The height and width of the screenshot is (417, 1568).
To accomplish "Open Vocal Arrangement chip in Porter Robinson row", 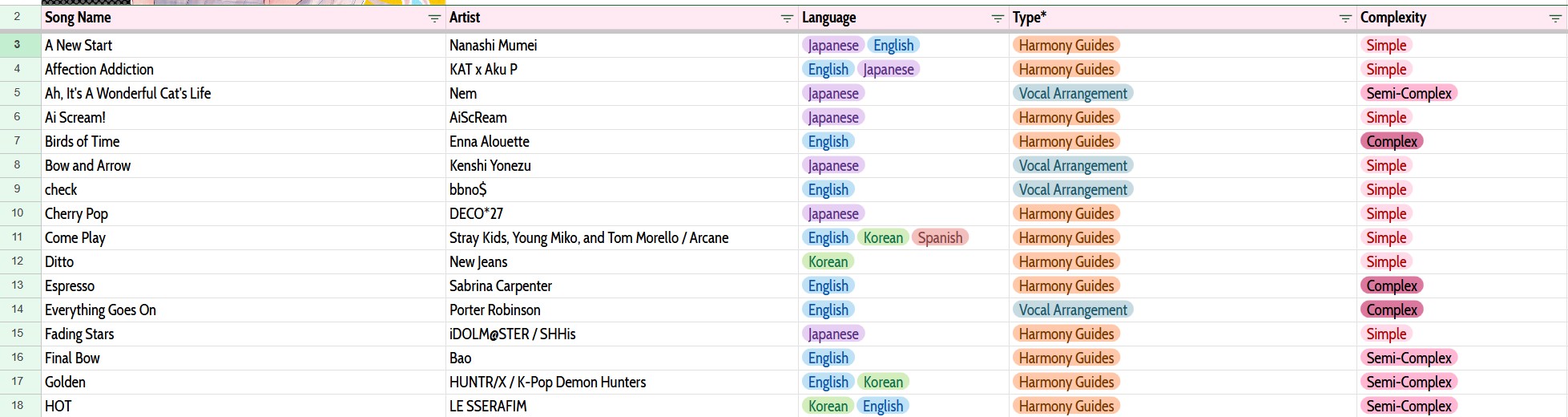I will click(x=1073, y=310).
